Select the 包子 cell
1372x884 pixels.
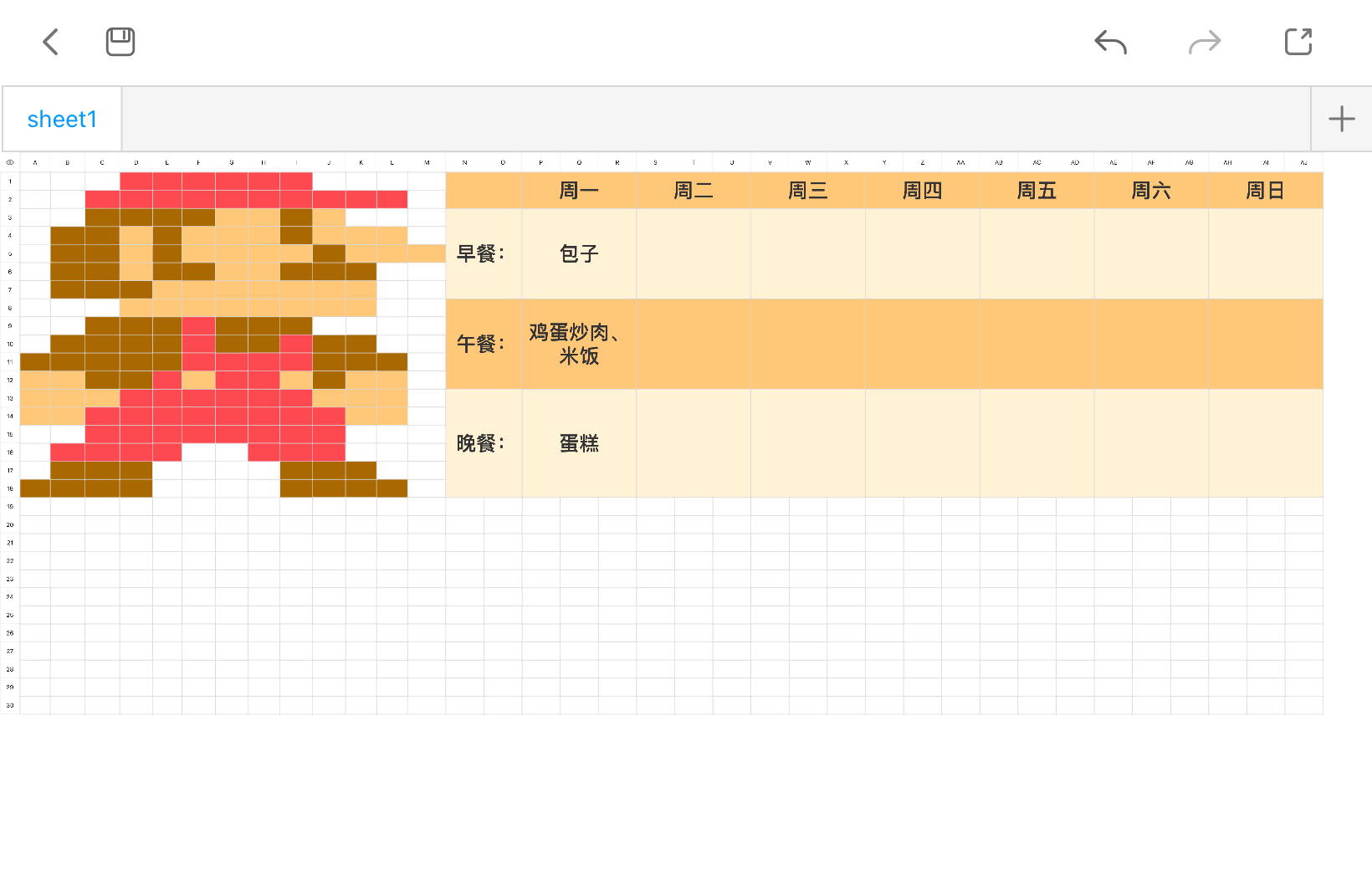579,253
